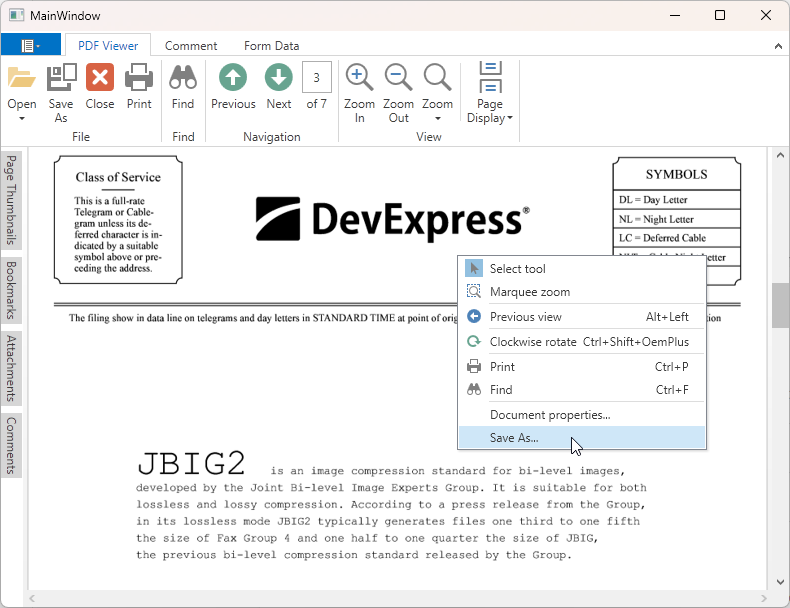Click the horizontal scroll left arrow
790x608 pixels.
click(32, 598)
